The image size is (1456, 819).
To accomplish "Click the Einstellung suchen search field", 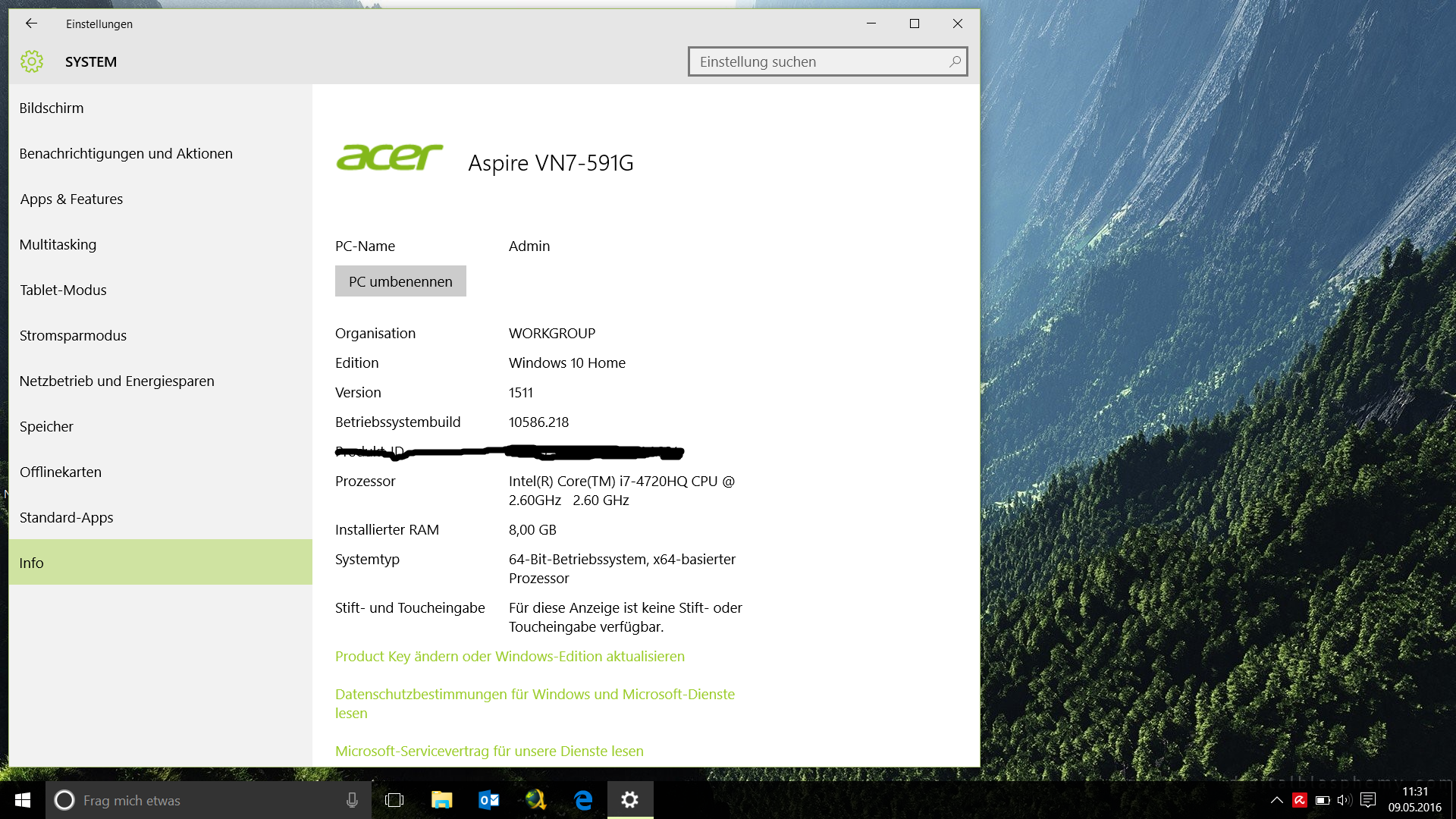I will click(x=819, y=61).
